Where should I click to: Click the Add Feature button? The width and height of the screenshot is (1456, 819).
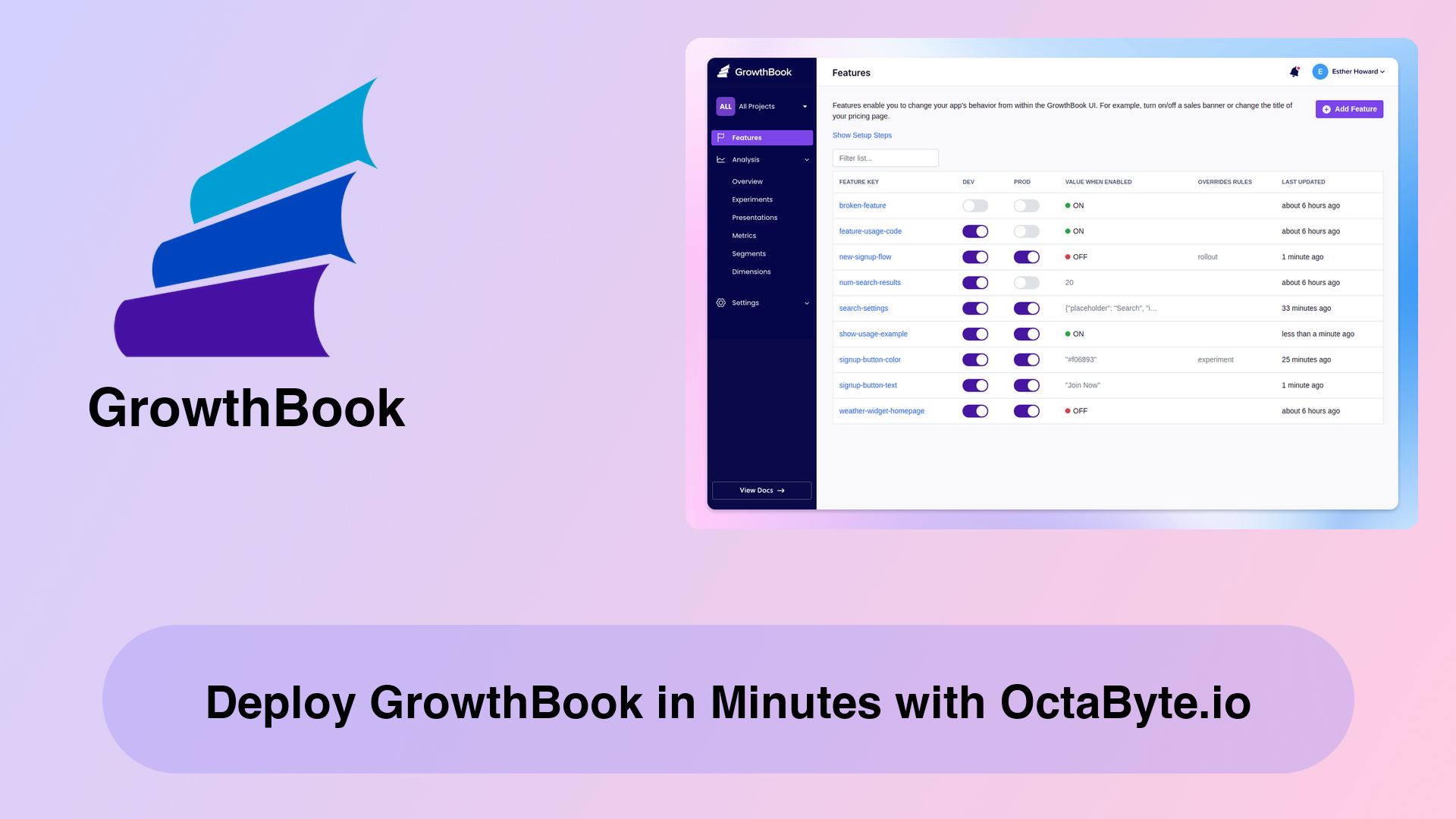tap(1349, 109)
